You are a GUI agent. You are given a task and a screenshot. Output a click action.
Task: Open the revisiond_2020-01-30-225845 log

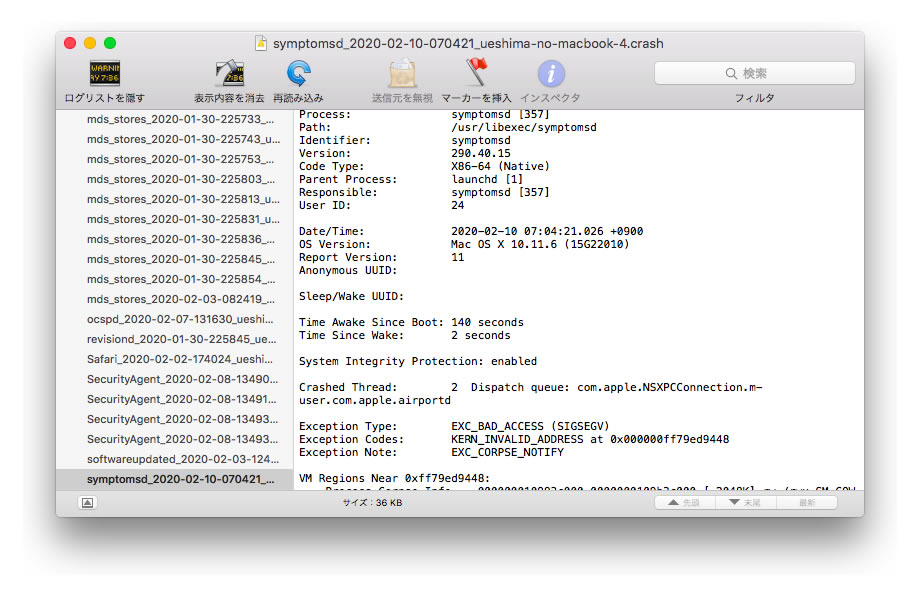pyautogui.click(x=175, y=339)
